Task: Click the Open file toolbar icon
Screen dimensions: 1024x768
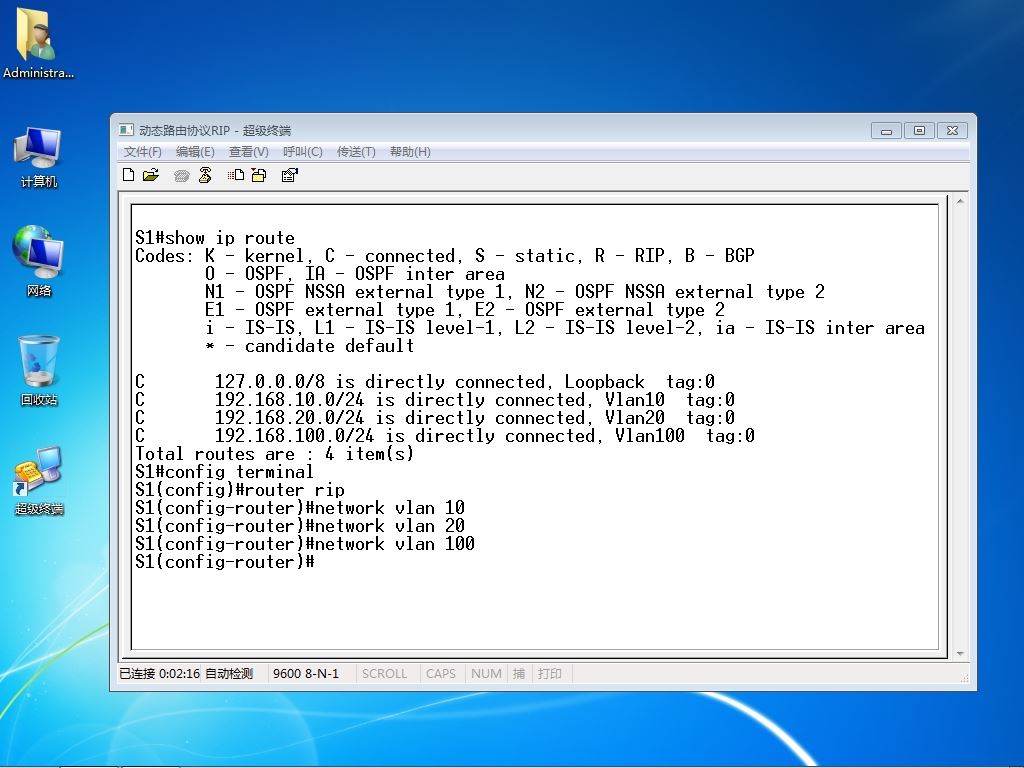Action: (x=151, y=175)
